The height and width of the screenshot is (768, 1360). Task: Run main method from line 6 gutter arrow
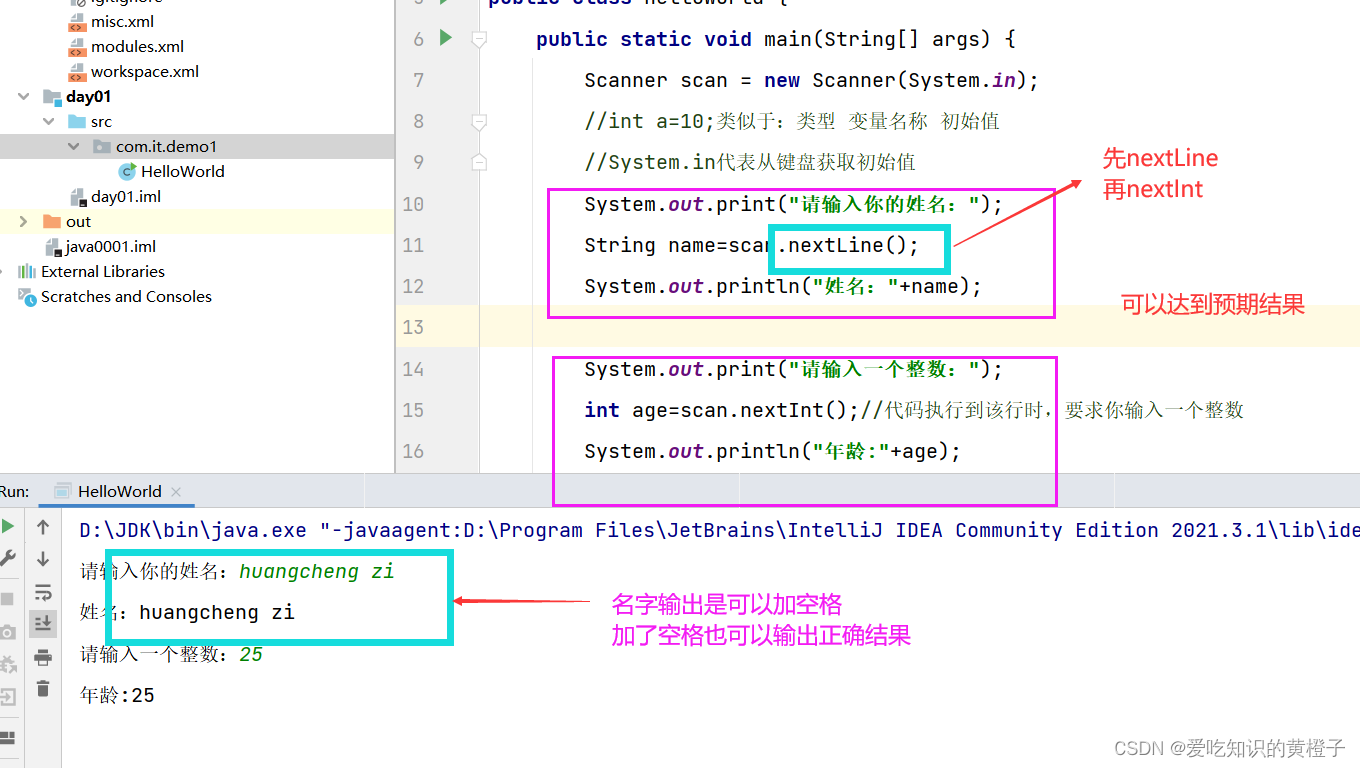coord(446,38)
